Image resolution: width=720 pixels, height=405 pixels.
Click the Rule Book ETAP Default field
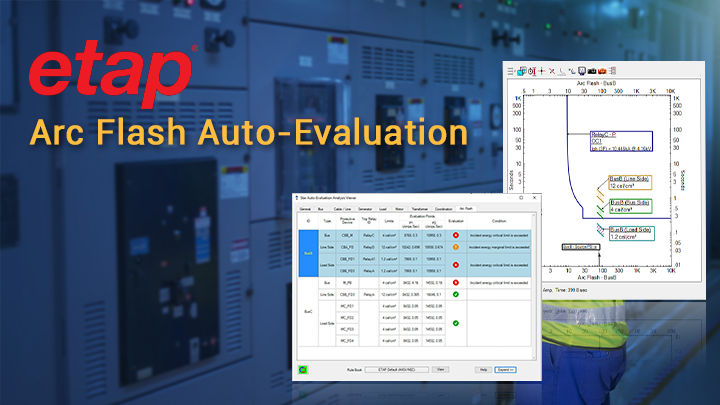click(397, 370)
